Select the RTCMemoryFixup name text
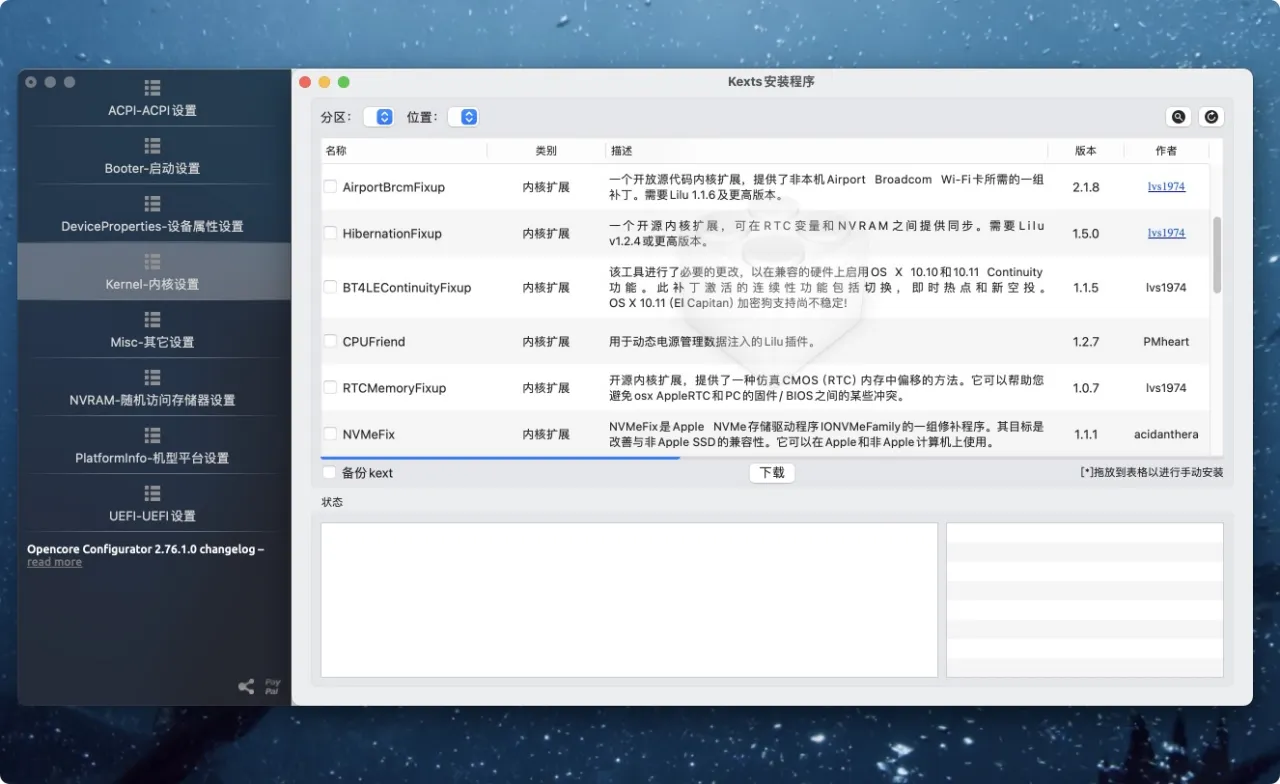Screen dimensions: 1280x784 pos(394,387)
